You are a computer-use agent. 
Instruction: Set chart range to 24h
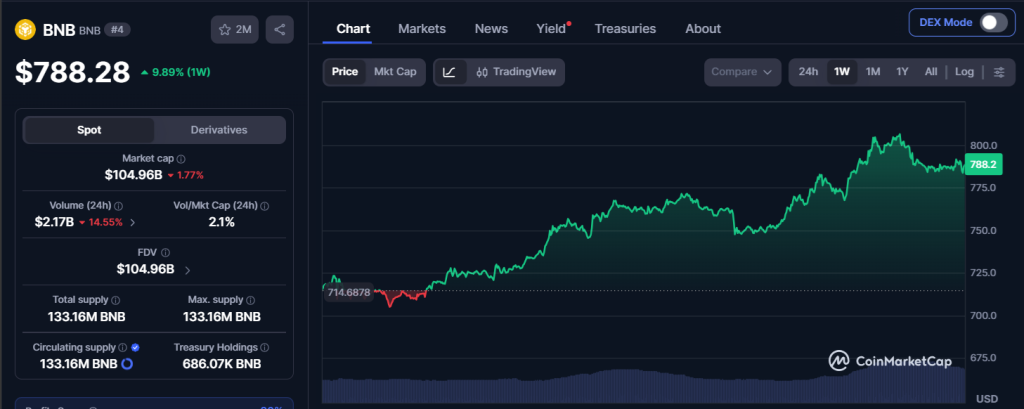[x=808, y=72]
